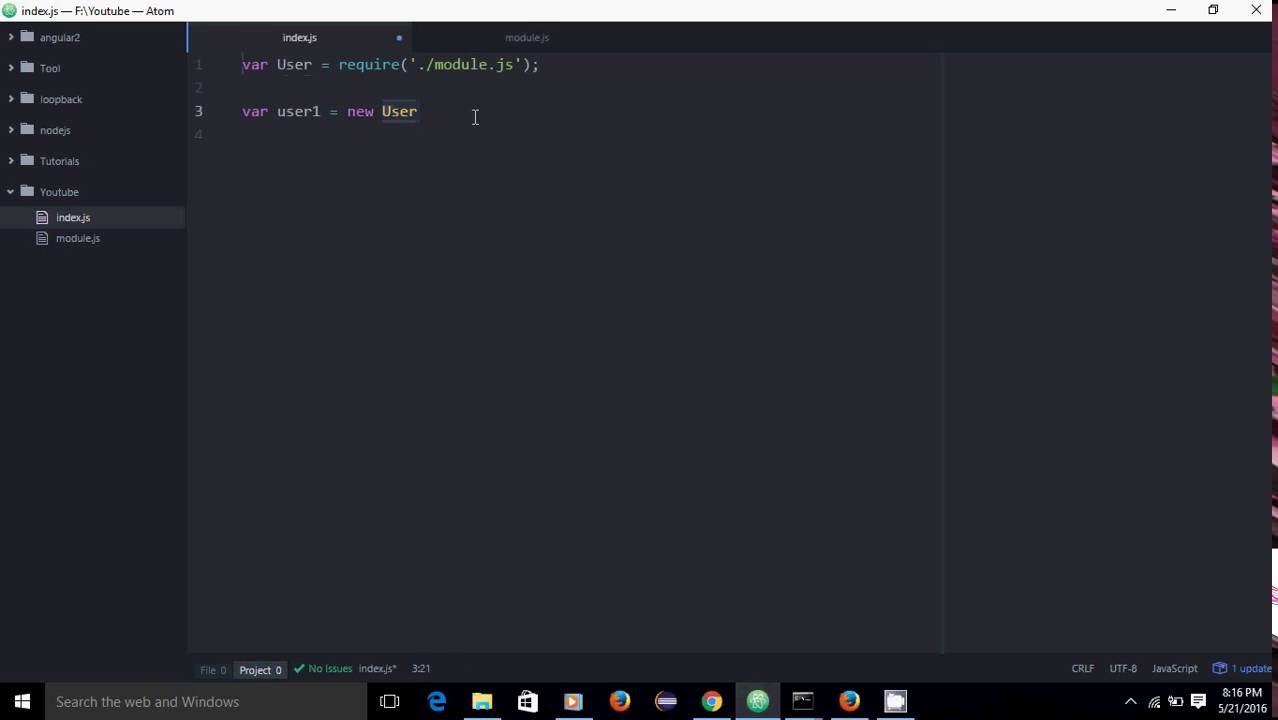
Task: Click line number 1 in gutter
Action: (x=198, y=64)
